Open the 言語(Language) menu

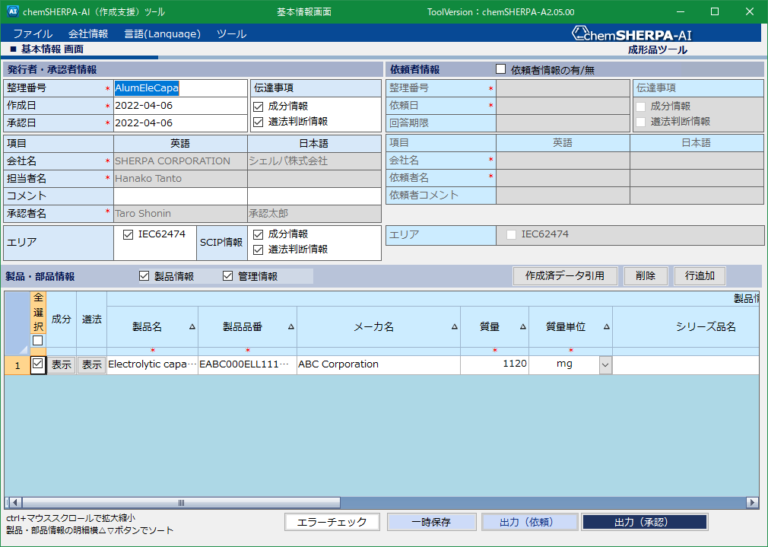click(x=162, y=34)
